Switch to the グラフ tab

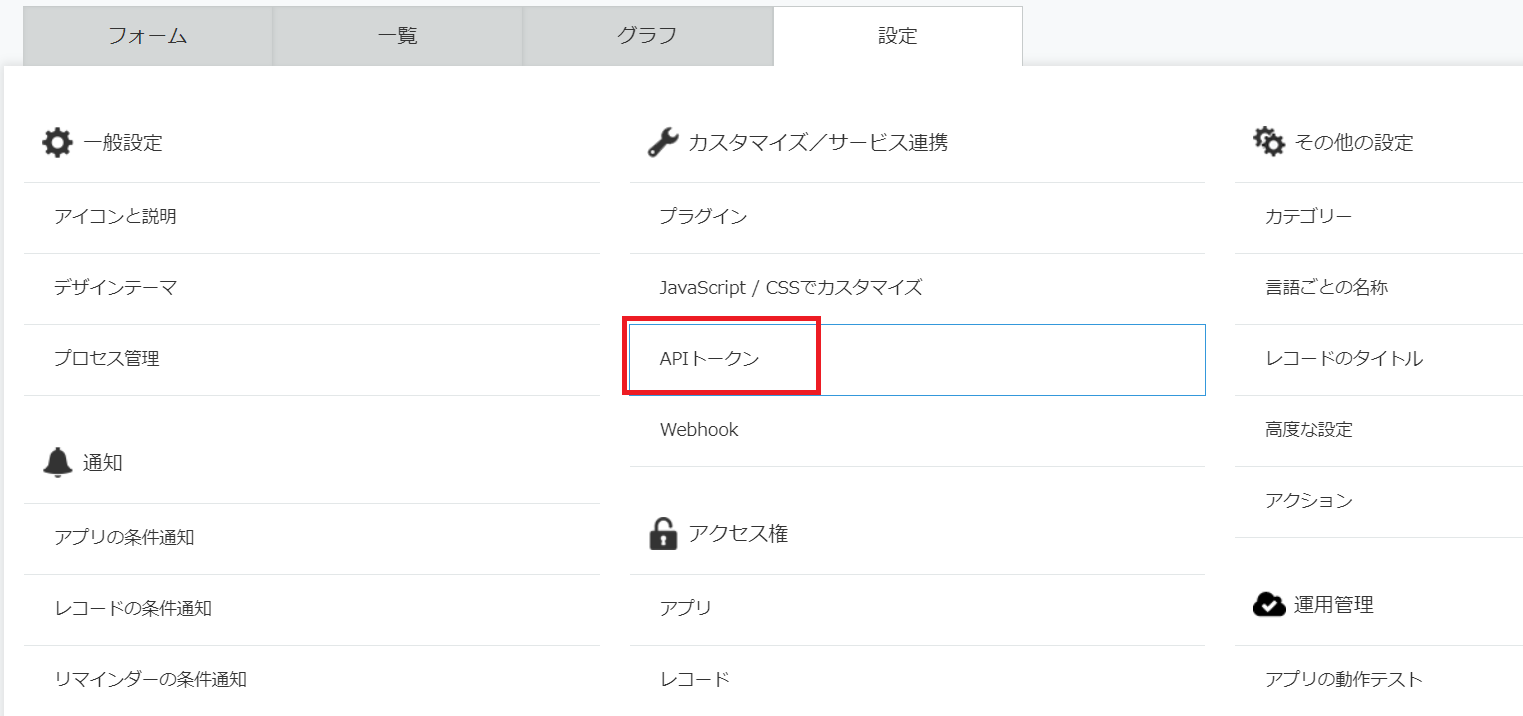coord(647,36)
